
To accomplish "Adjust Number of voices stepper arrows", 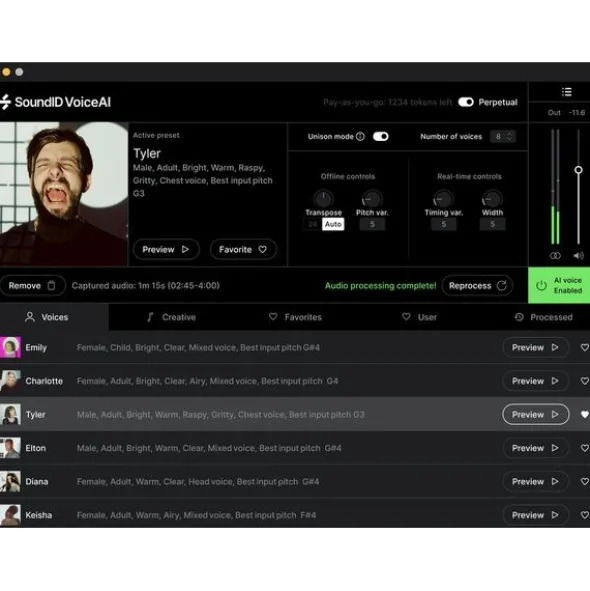I will pyautogui.click(x=510, y=136).
